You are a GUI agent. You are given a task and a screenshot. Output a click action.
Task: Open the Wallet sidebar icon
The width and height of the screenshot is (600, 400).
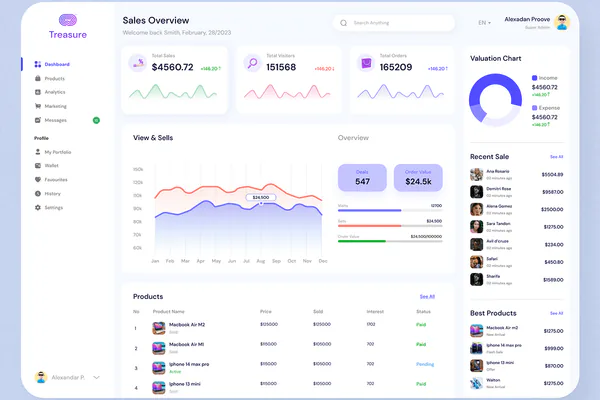(38, 166)
